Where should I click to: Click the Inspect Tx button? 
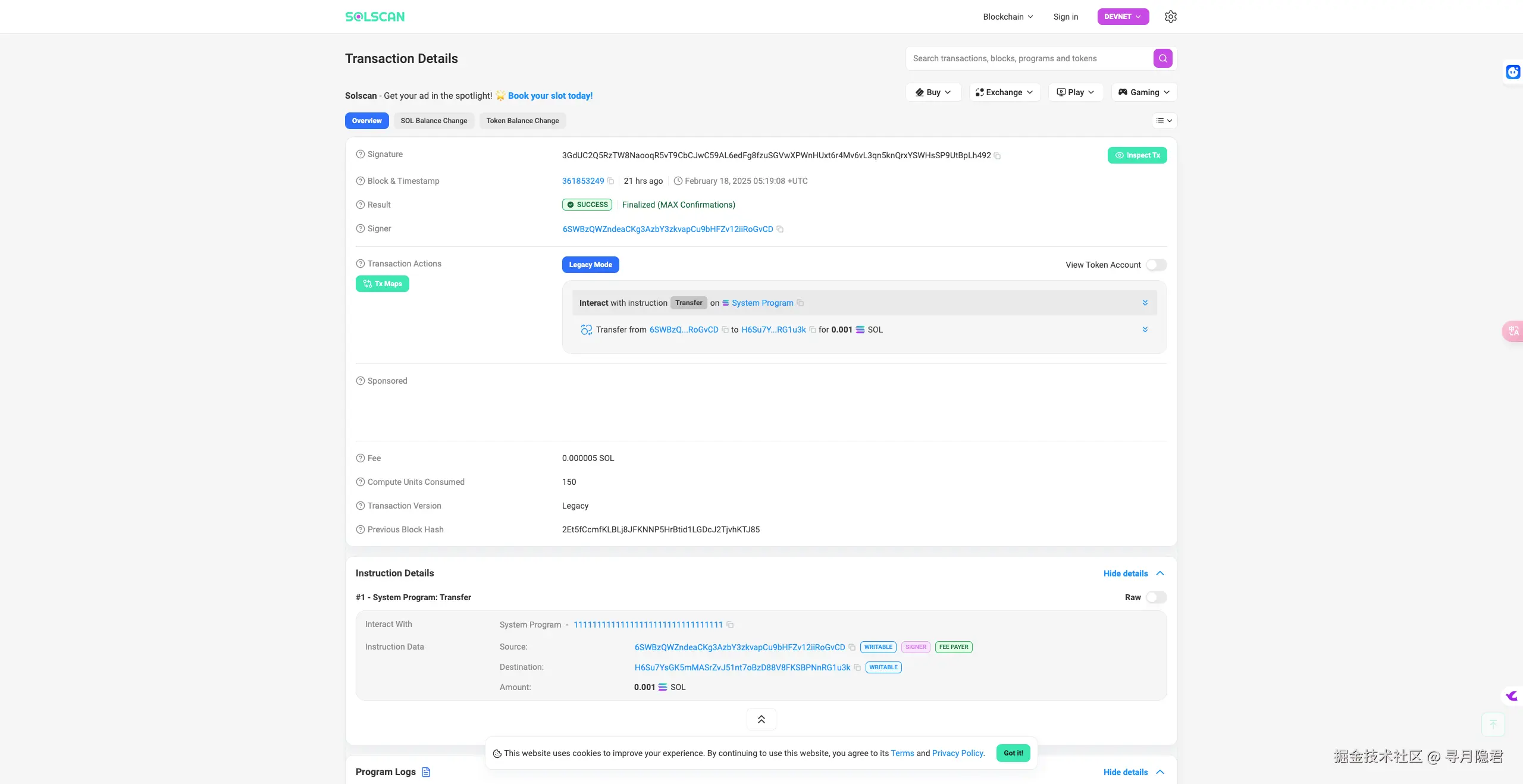tap(1137, 155)
